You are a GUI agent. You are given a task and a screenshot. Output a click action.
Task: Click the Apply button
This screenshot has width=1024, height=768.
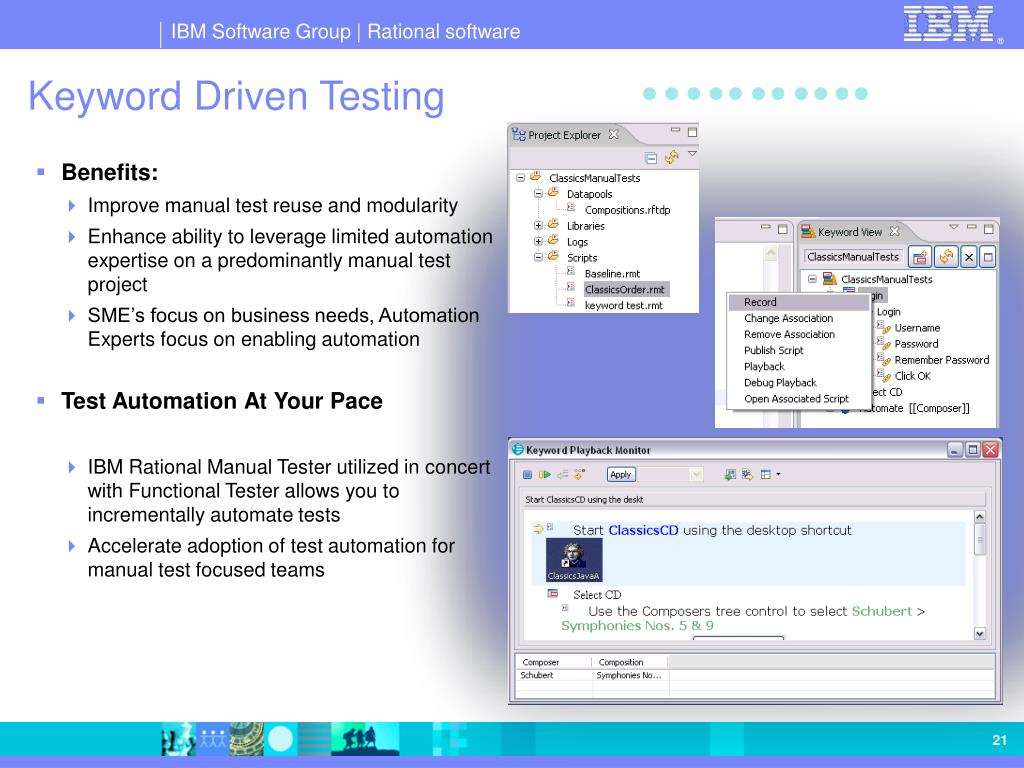coord(620,475)
